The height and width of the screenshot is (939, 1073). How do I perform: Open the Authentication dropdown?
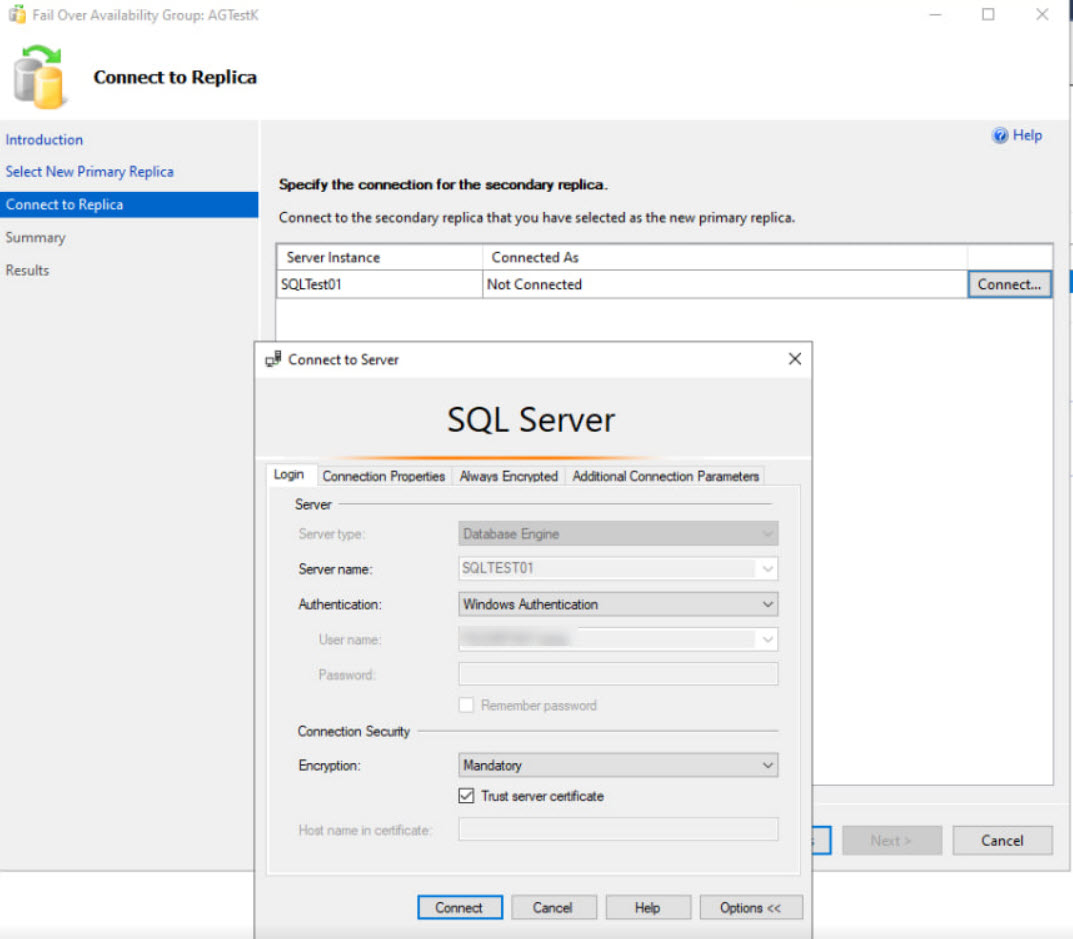tap(767, 604)
